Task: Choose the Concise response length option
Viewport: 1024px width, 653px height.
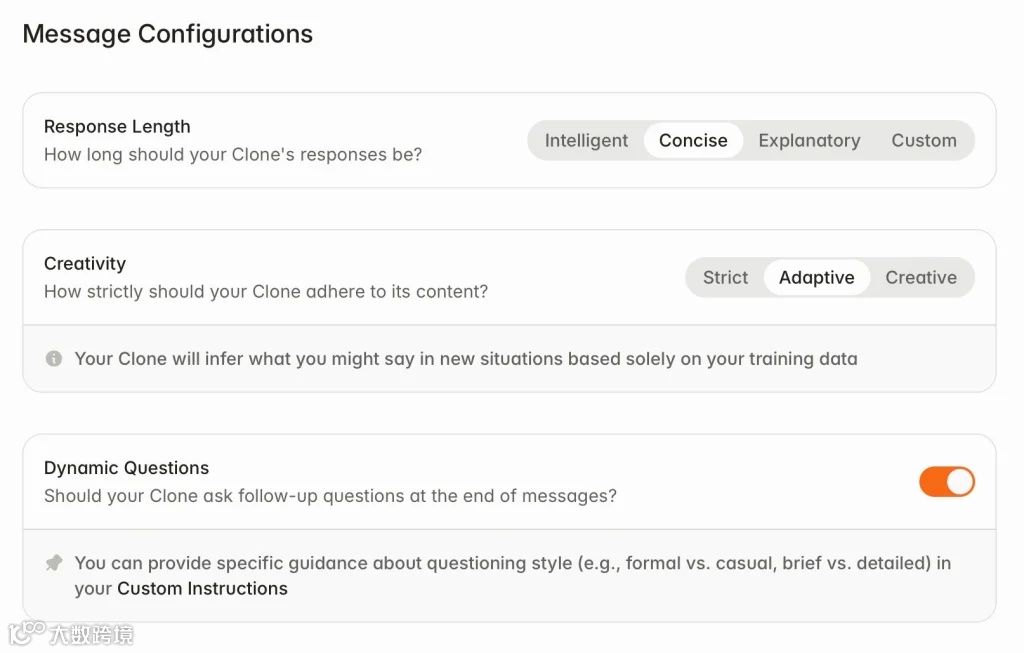Action: [693, 141]
